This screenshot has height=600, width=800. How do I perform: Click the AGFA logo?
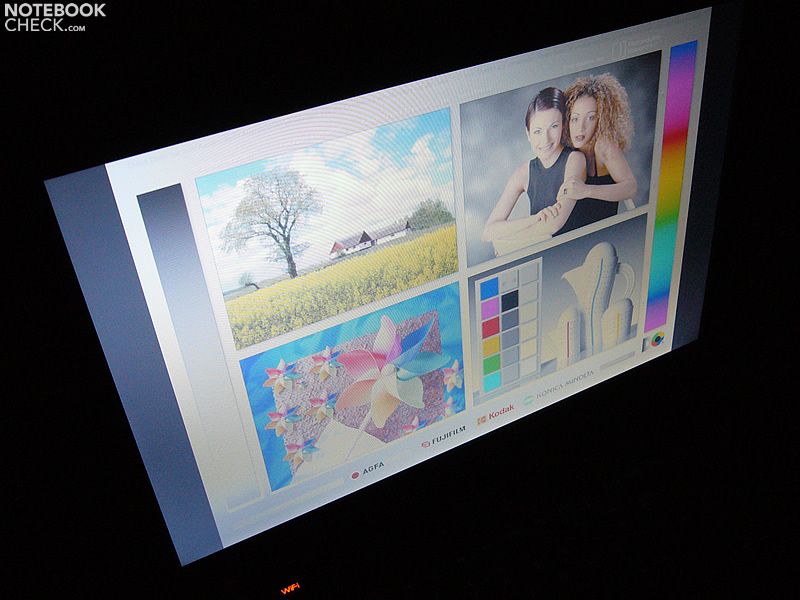367,470
